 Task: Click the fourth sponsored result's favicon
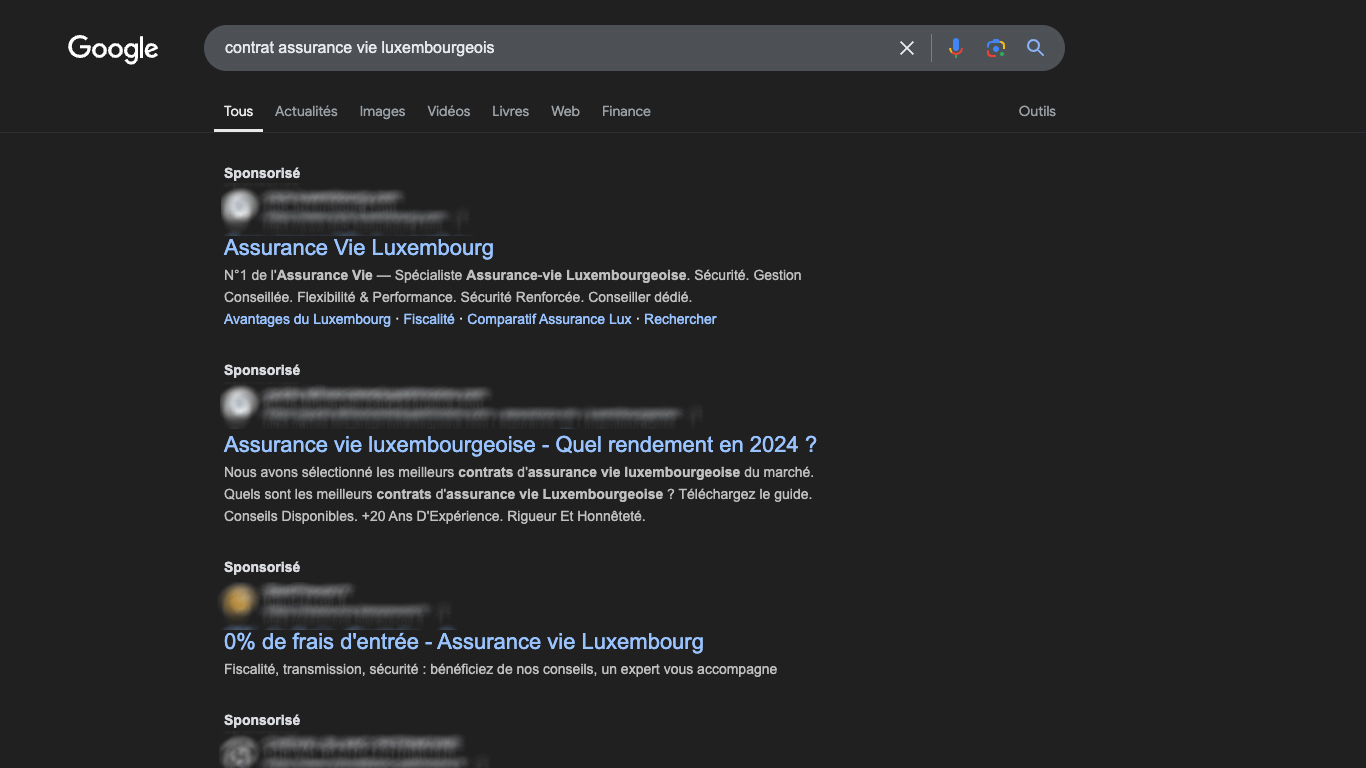(239, 752)
